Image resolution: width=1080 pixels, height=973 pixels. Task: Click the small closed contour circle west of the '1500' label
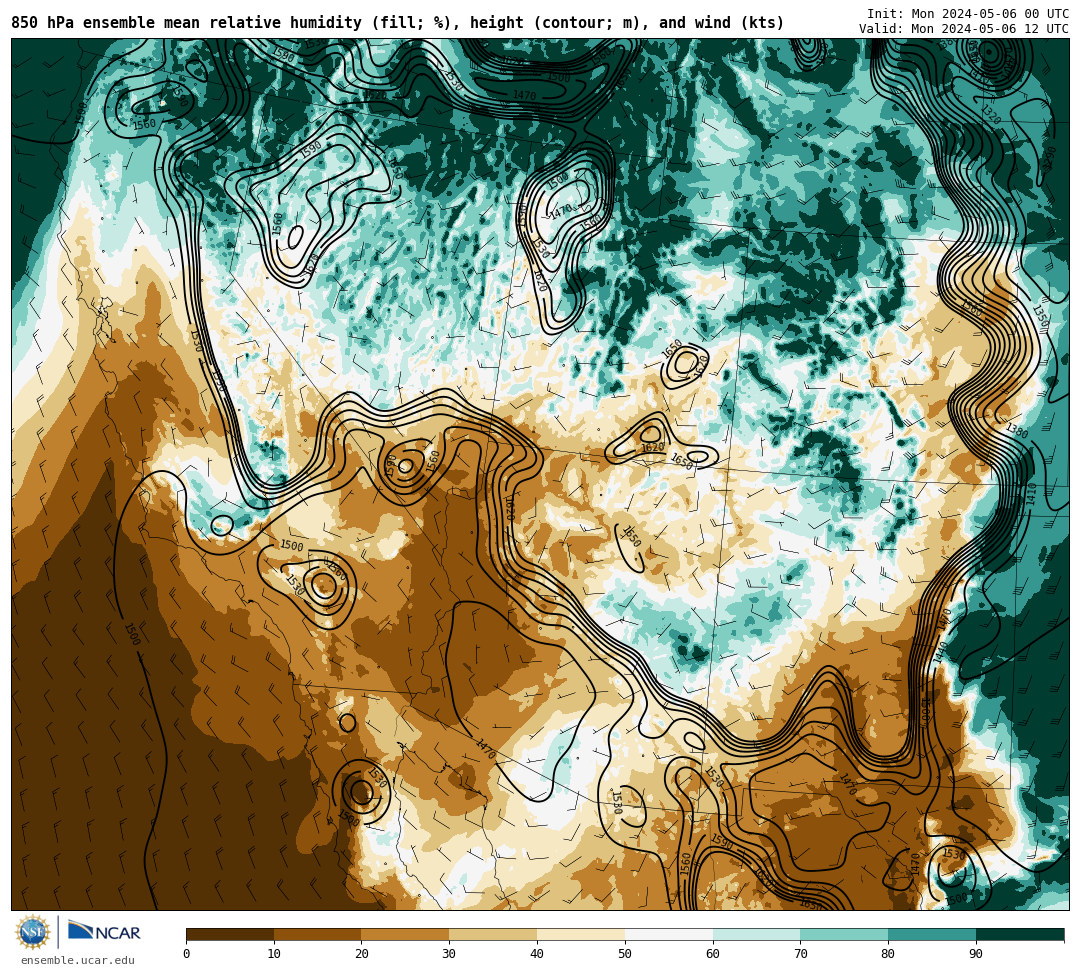tap(222, 525)
